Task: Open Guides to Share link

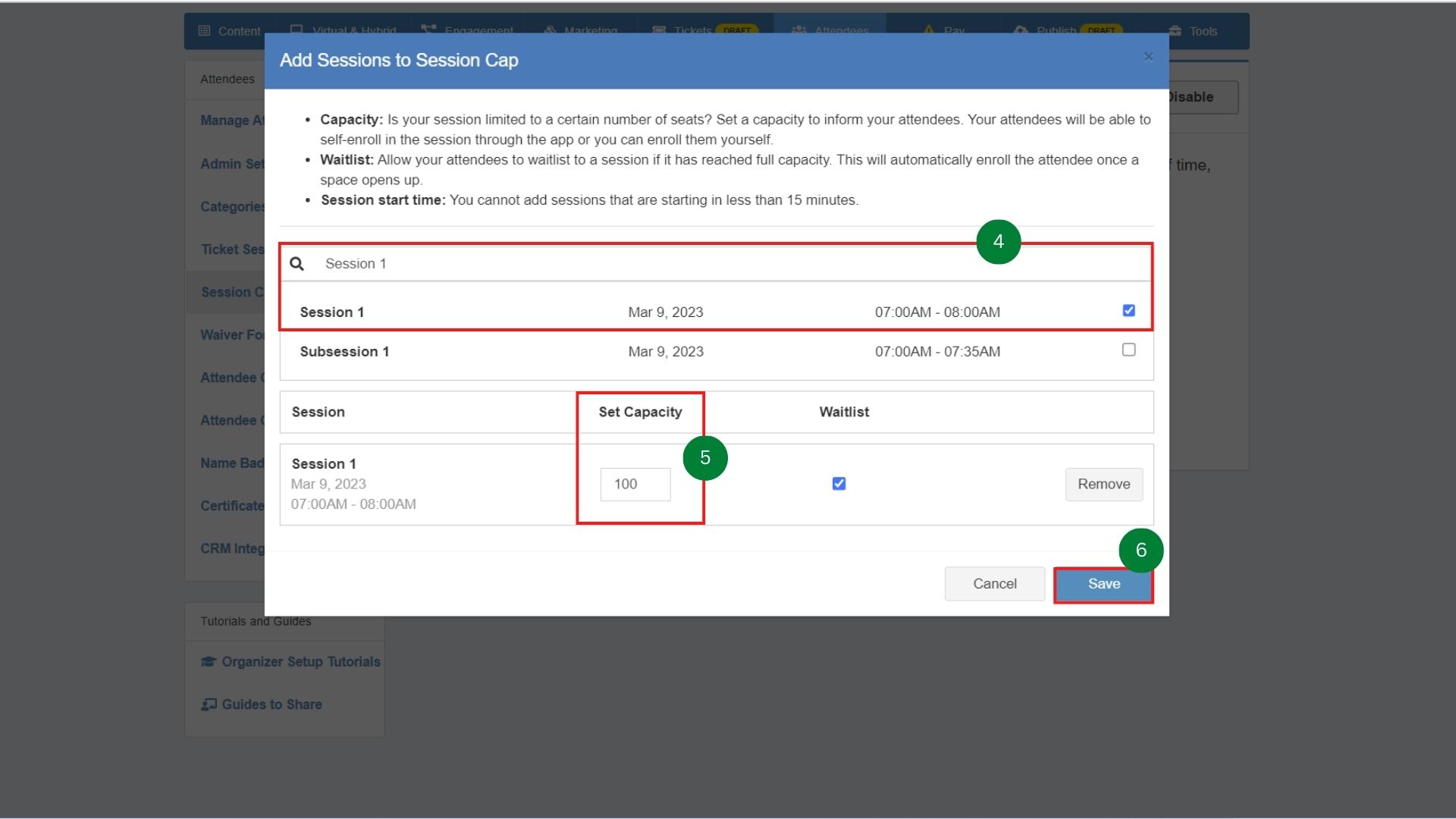Action: tap(271, 704)
